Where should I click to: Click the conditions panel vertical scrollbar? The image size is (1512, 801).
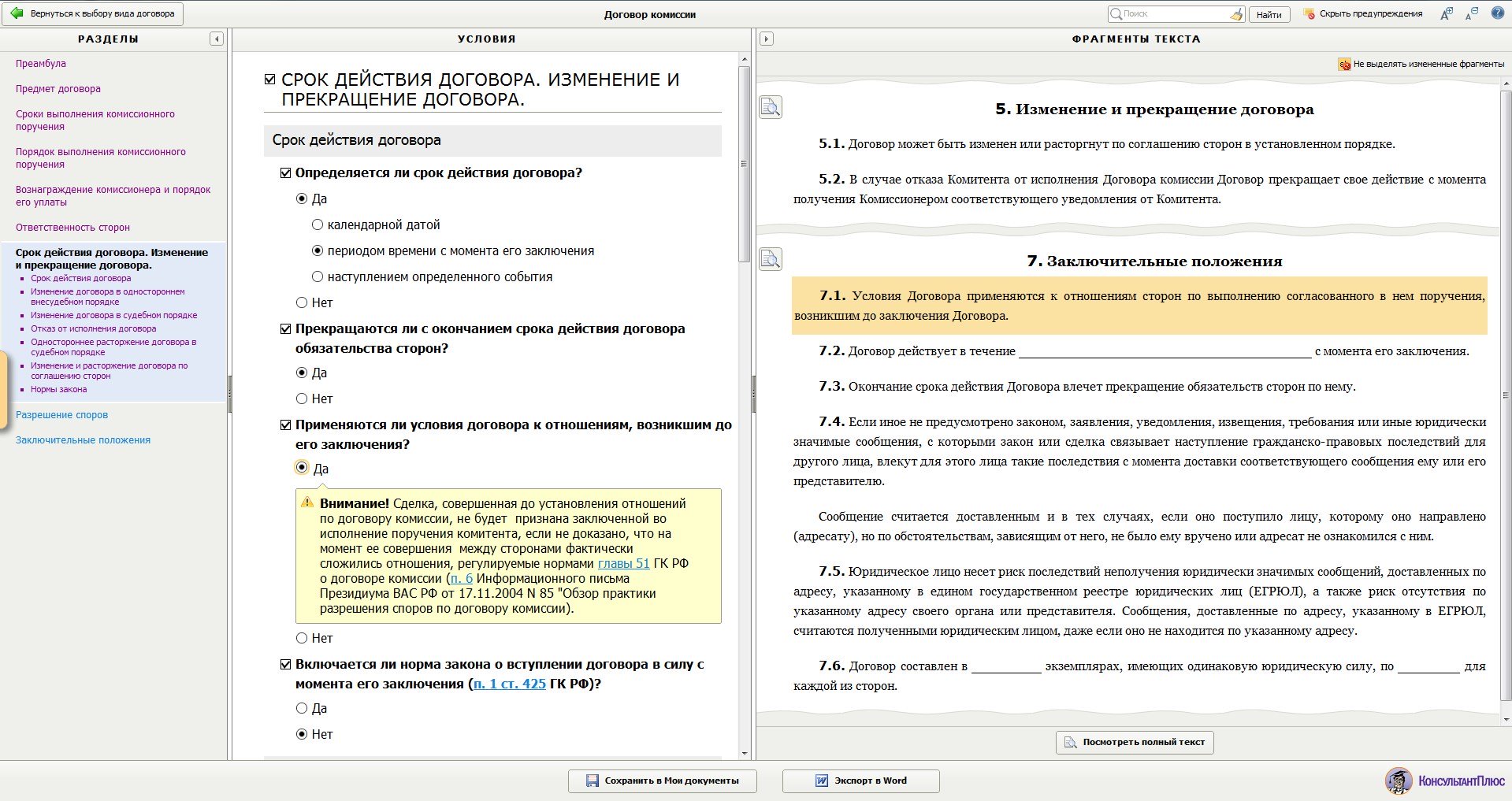coord(745,165)
